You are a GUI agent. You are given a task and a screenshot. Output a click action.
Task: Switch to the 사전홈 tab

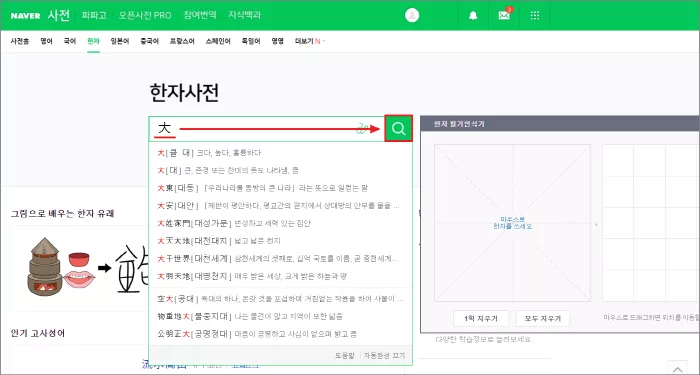pyautogui.click(x=20, y=42)
